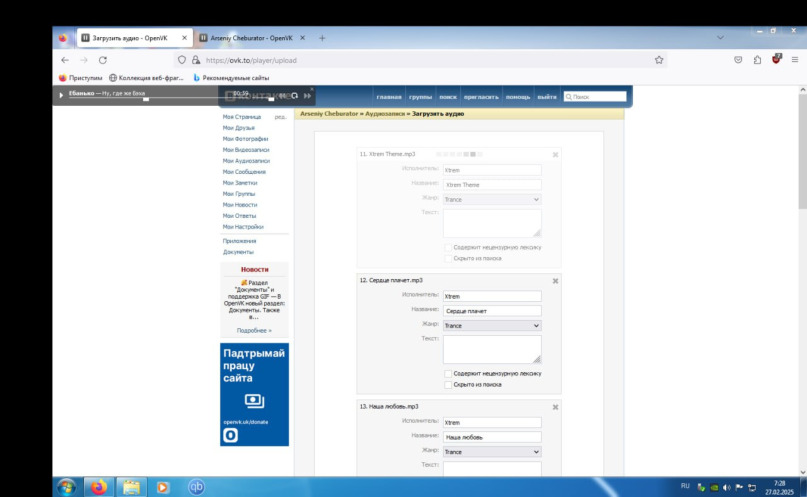This screenshot has width=807, height=497.
Task: Remove the Наша любовь.mp3 upload entry
Action: click(555, 407)
